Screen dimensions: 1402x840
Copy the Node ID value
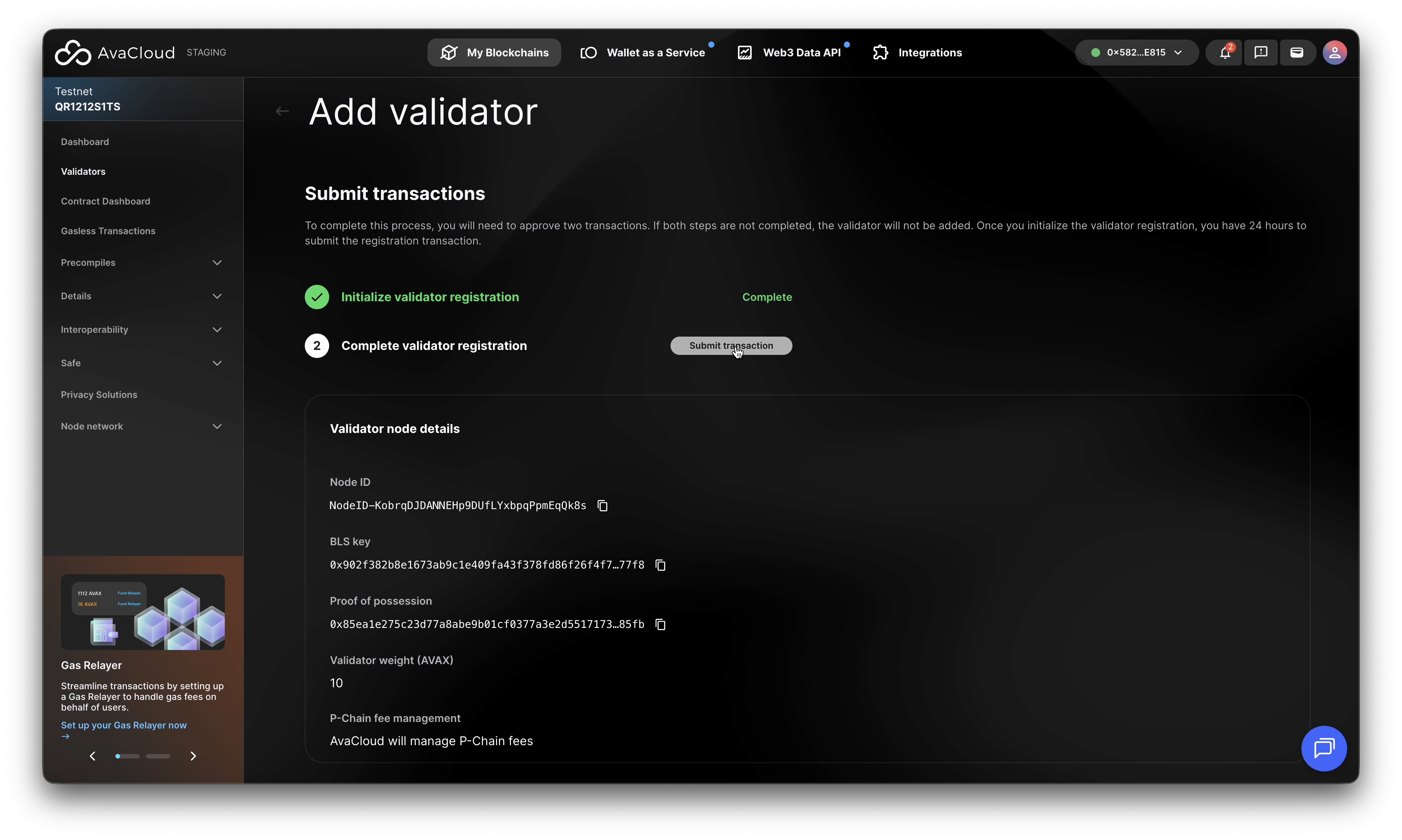(x=602, y=505)
